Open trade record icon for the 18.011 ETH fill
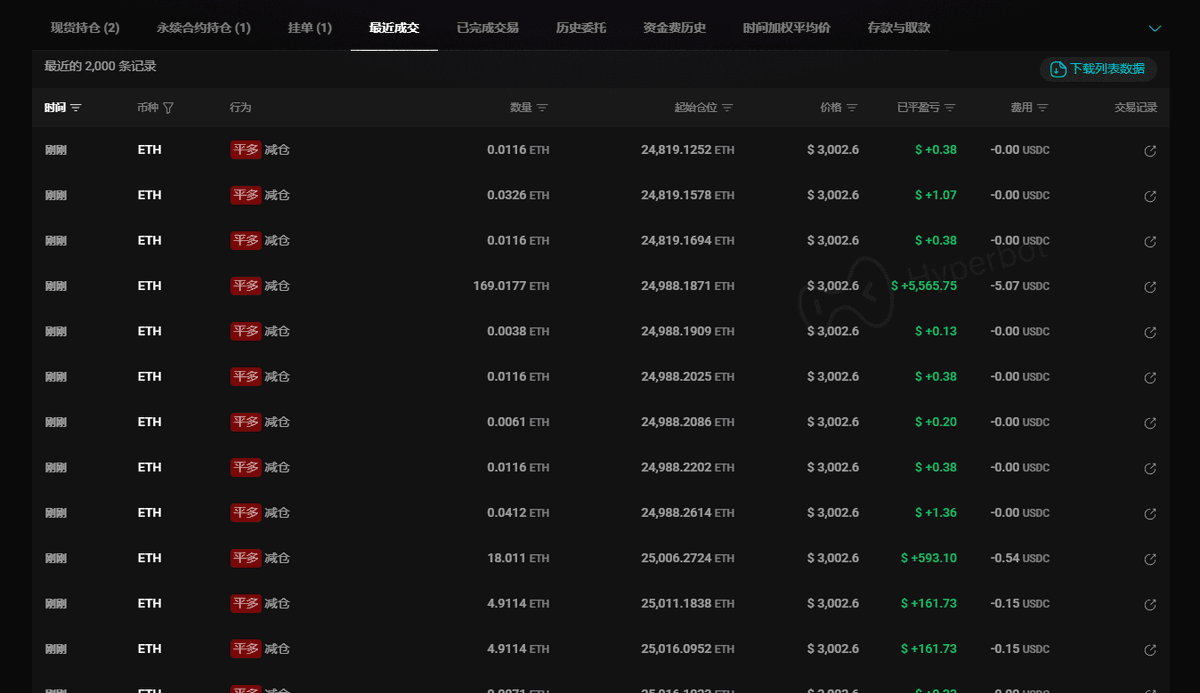 (x=1148, y=558)
